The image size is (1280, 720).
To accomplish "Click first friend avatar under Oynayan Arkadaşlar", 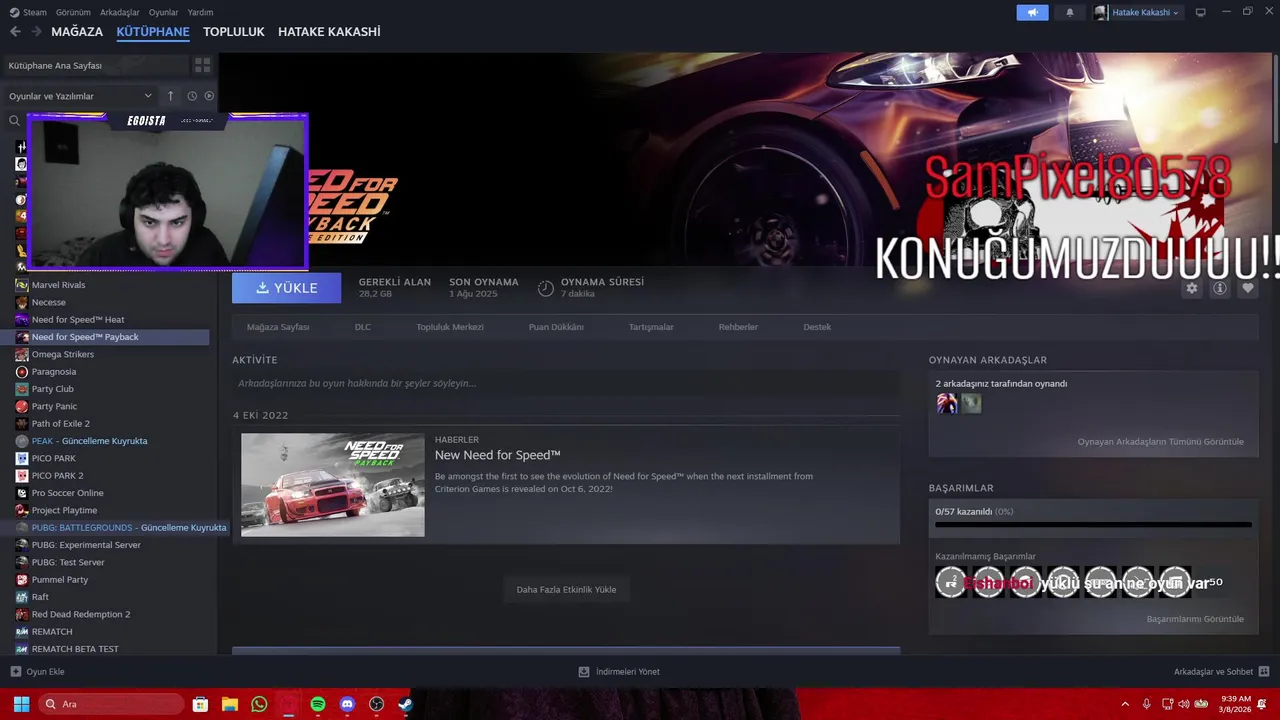I will coord(946,403).
